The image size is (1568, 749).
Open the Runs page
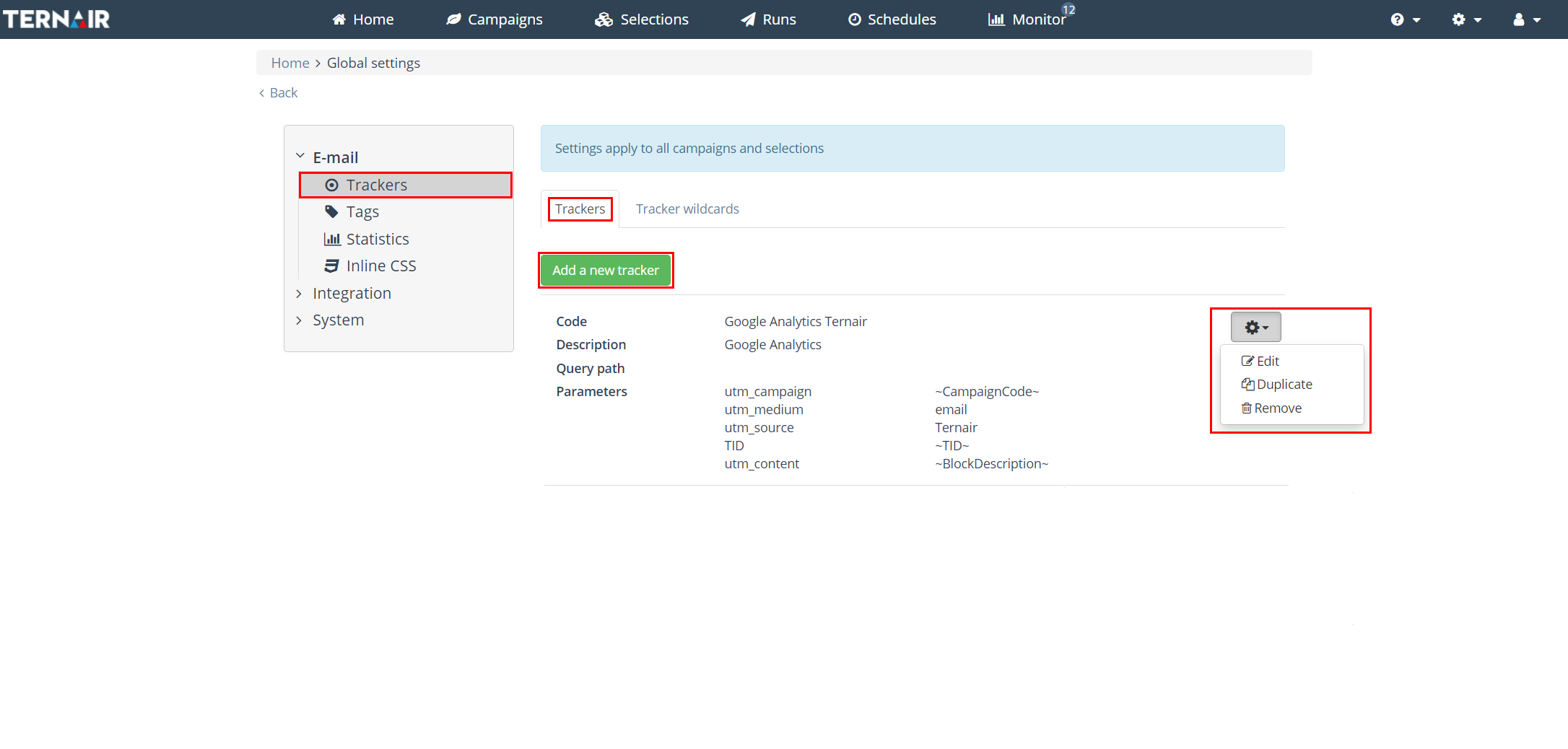click(769, 19)
